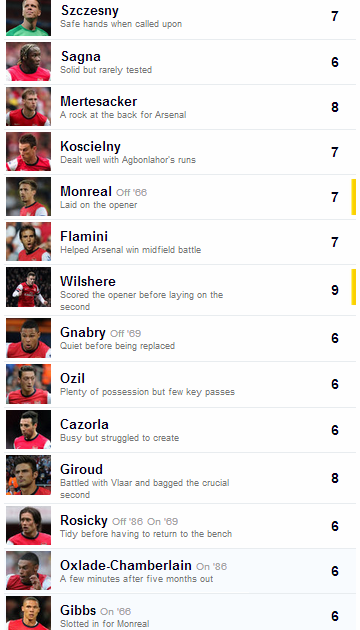This screenshot has height=630, width=360.
Task: Click Rosicky's 'On '69' substitution label
Action: pyautogui.click(x=162, y=522)
